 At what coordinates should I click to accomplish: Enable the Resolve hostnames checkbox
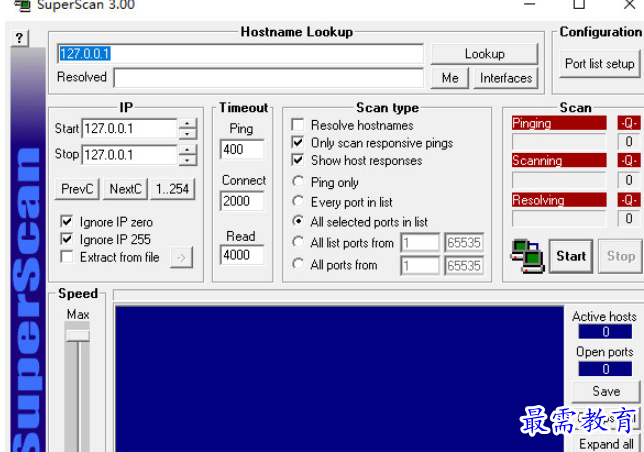pyautogui.click(x=298, y=125)
